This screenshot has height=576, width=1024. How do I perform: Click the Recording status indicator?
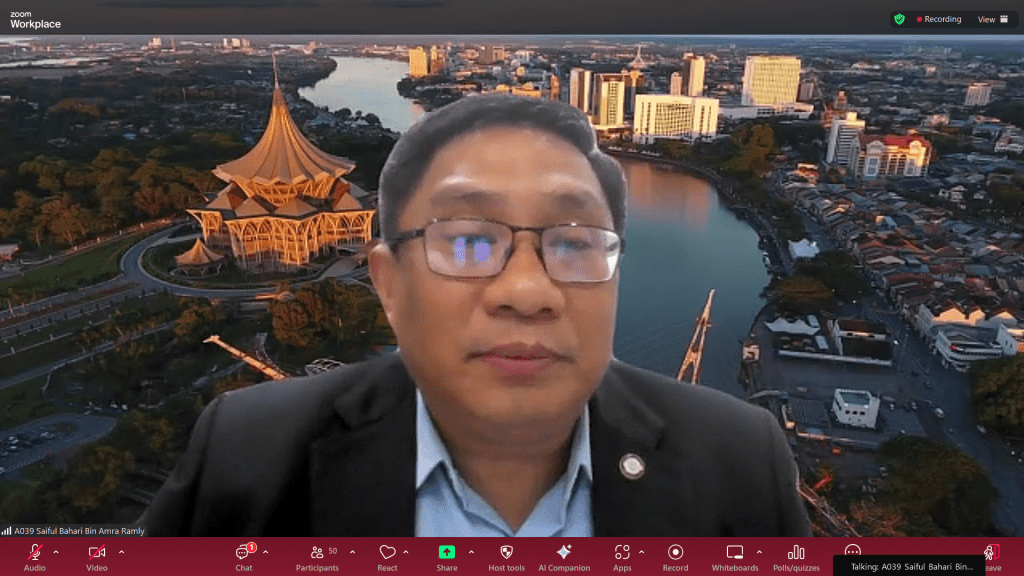coord(939,19)
